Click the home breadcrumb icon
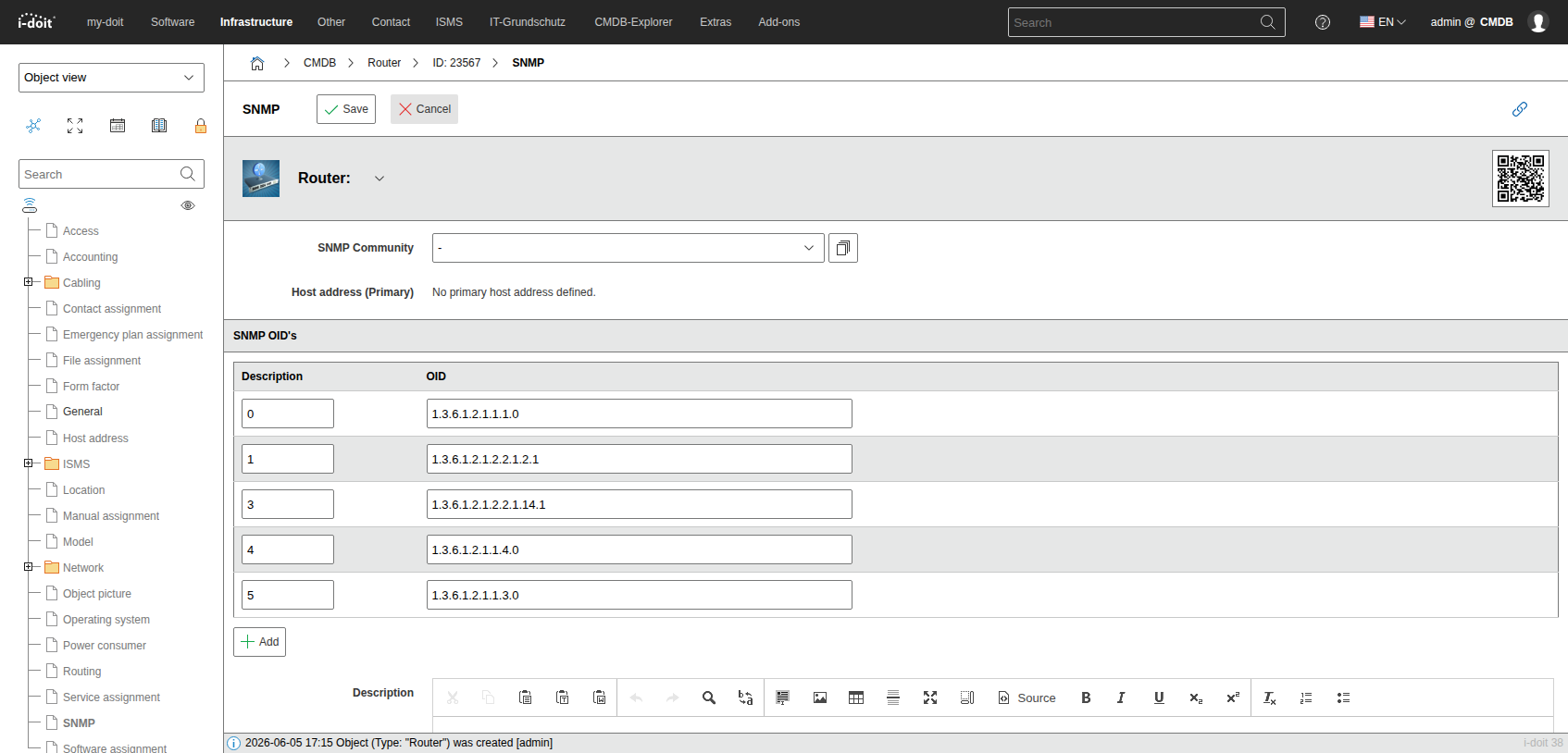The height and width of the screenshot is (753, 1568). pyautogui.click(x=257, y=63)
